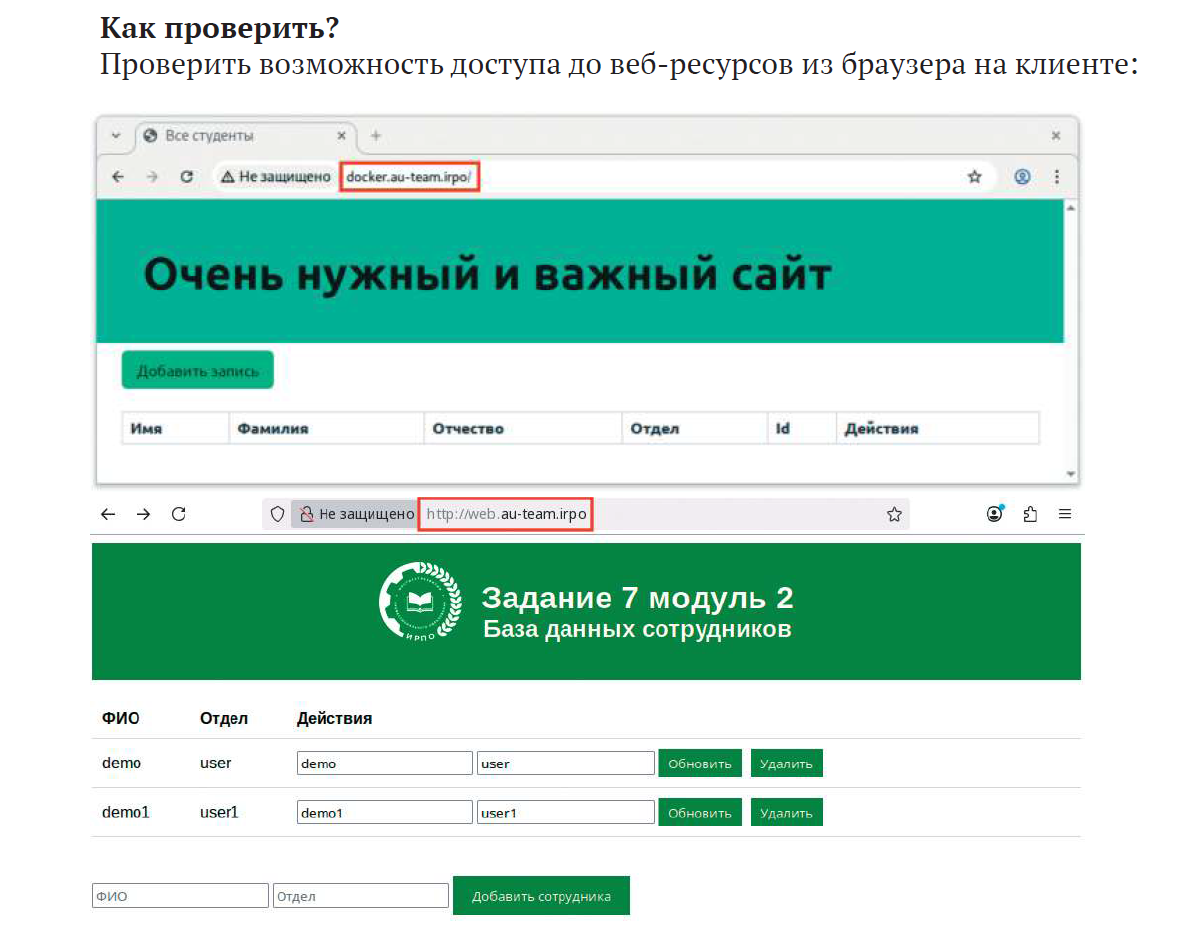This screenshot has width=1204, height=936.
Task: Click the empty "Отдел" new employee field
Action: [361, 896]
